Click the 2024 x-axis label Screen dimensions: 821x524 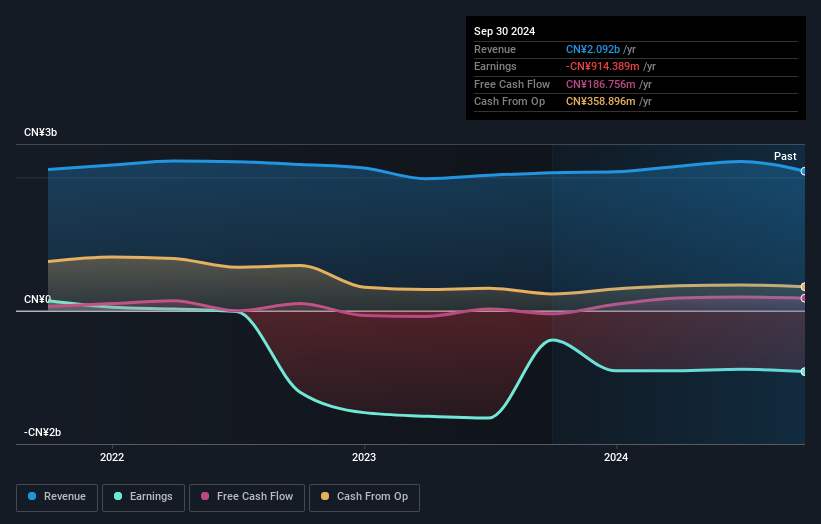click(616, 457)
